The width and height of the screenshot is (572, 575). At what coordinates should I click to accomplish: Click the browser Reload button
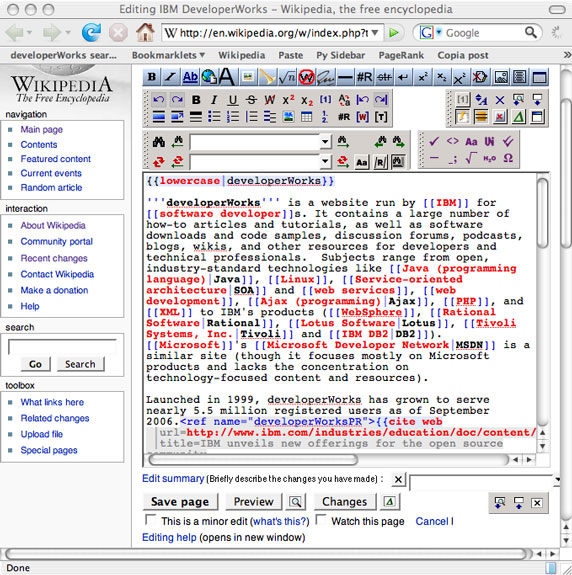91,33
